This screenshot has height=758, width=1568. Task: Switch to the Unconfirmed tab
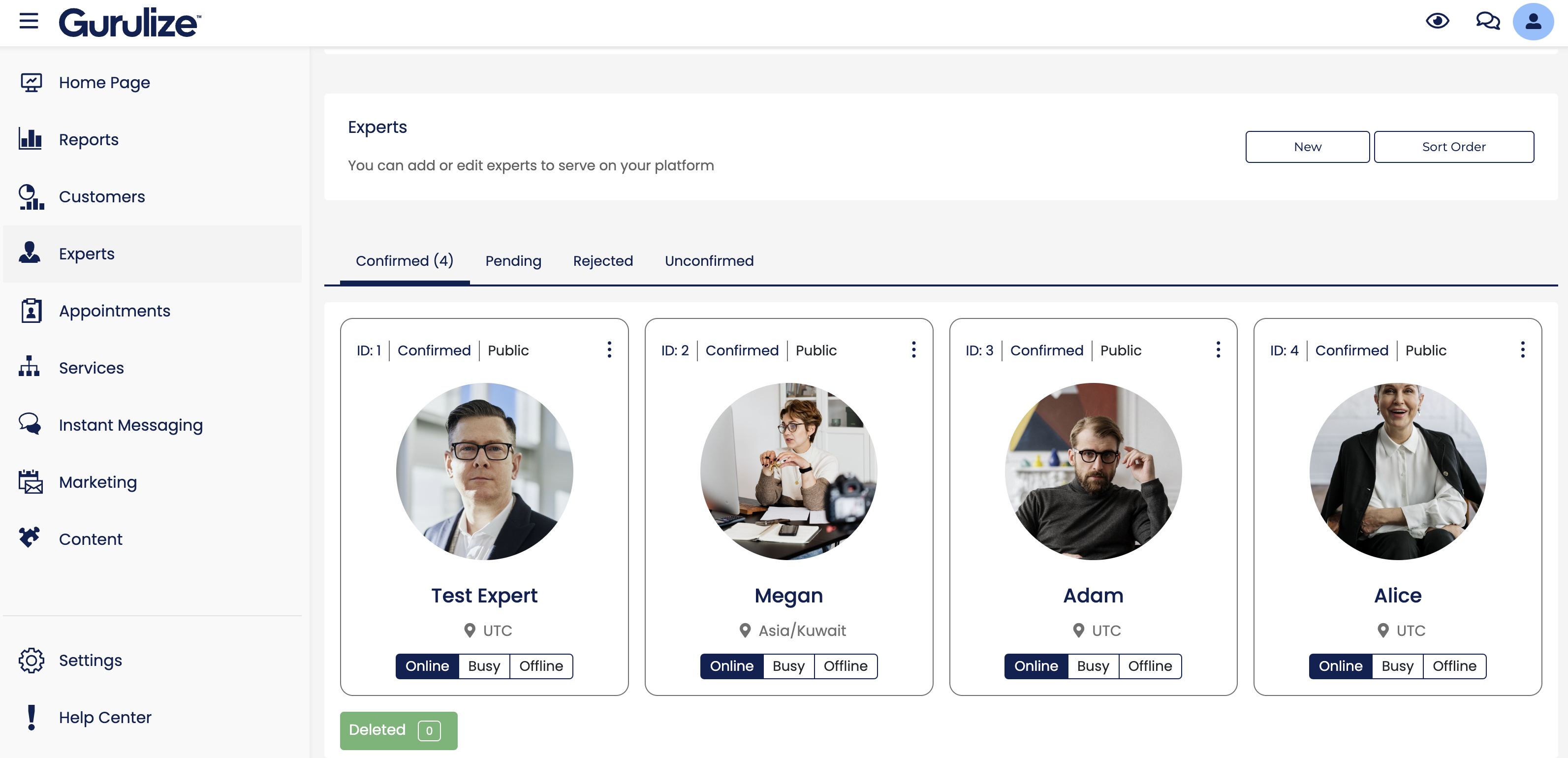pyautogui.click(x=709, y=260)
